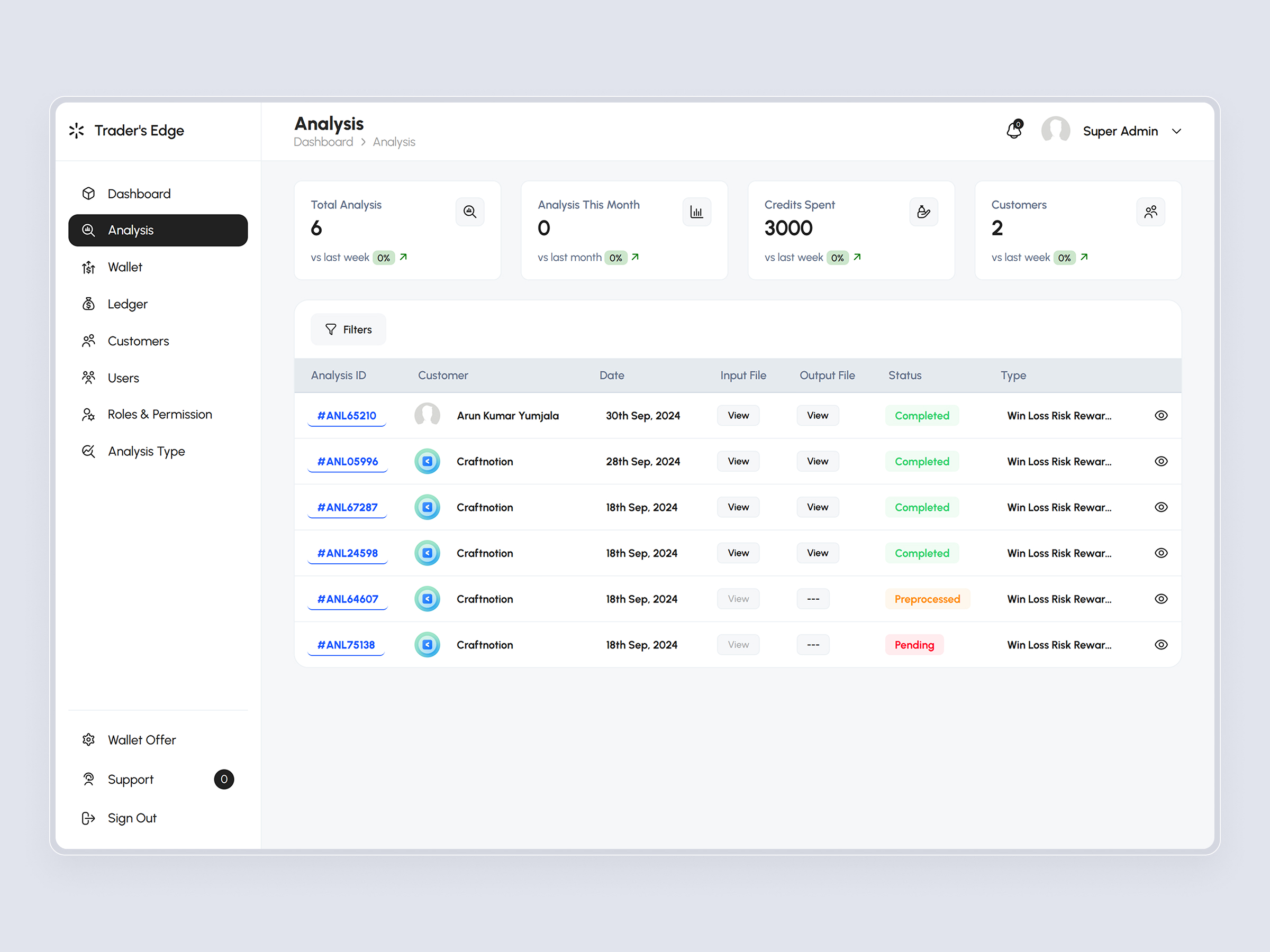View the input file for #ANL05996
The height and width of the screenshot is (952, 1270).
pyautogui.click(x=738, y=461)
